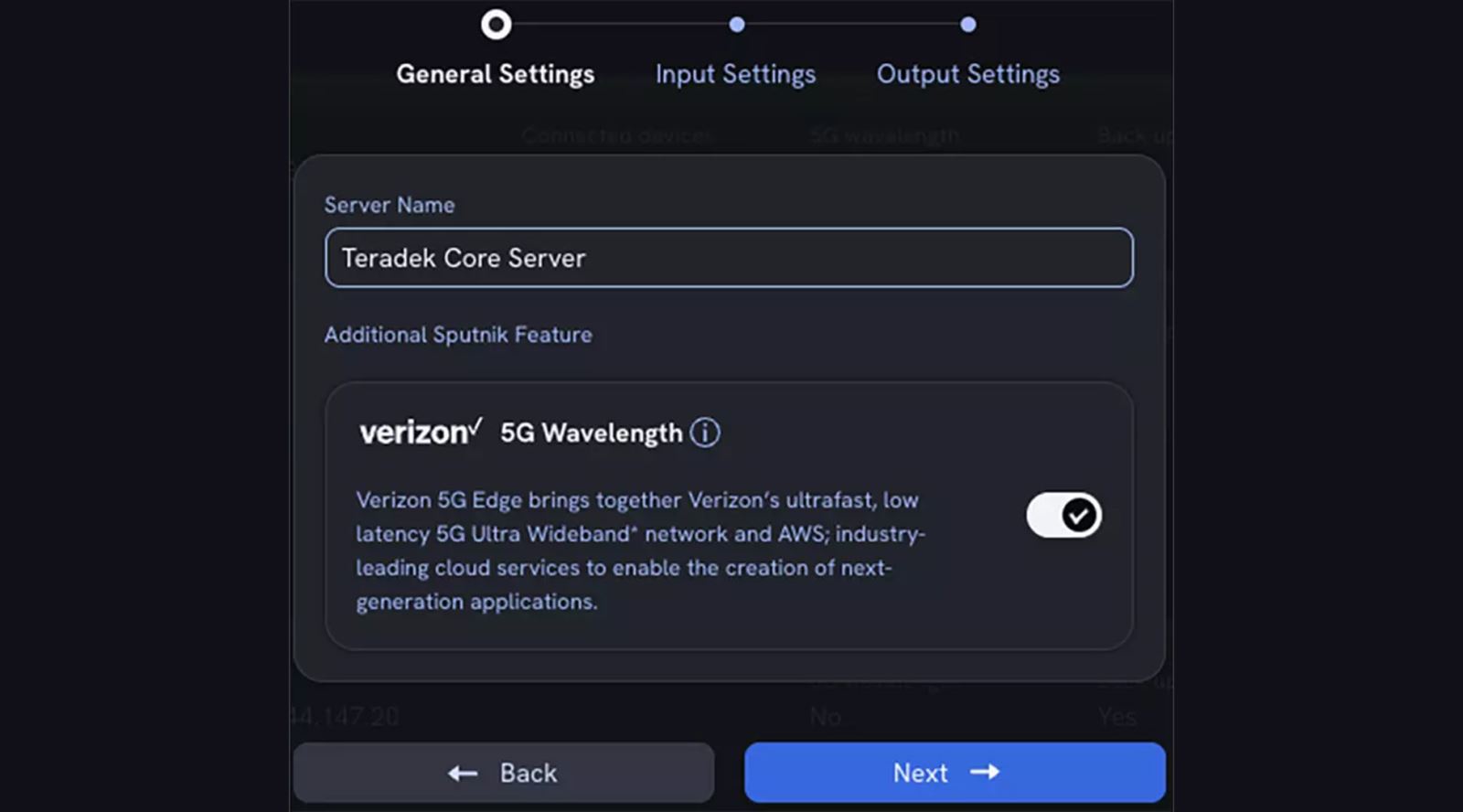
Task: Click the Additional Sputnik Feature heading
Action: (x=458, y=335)
